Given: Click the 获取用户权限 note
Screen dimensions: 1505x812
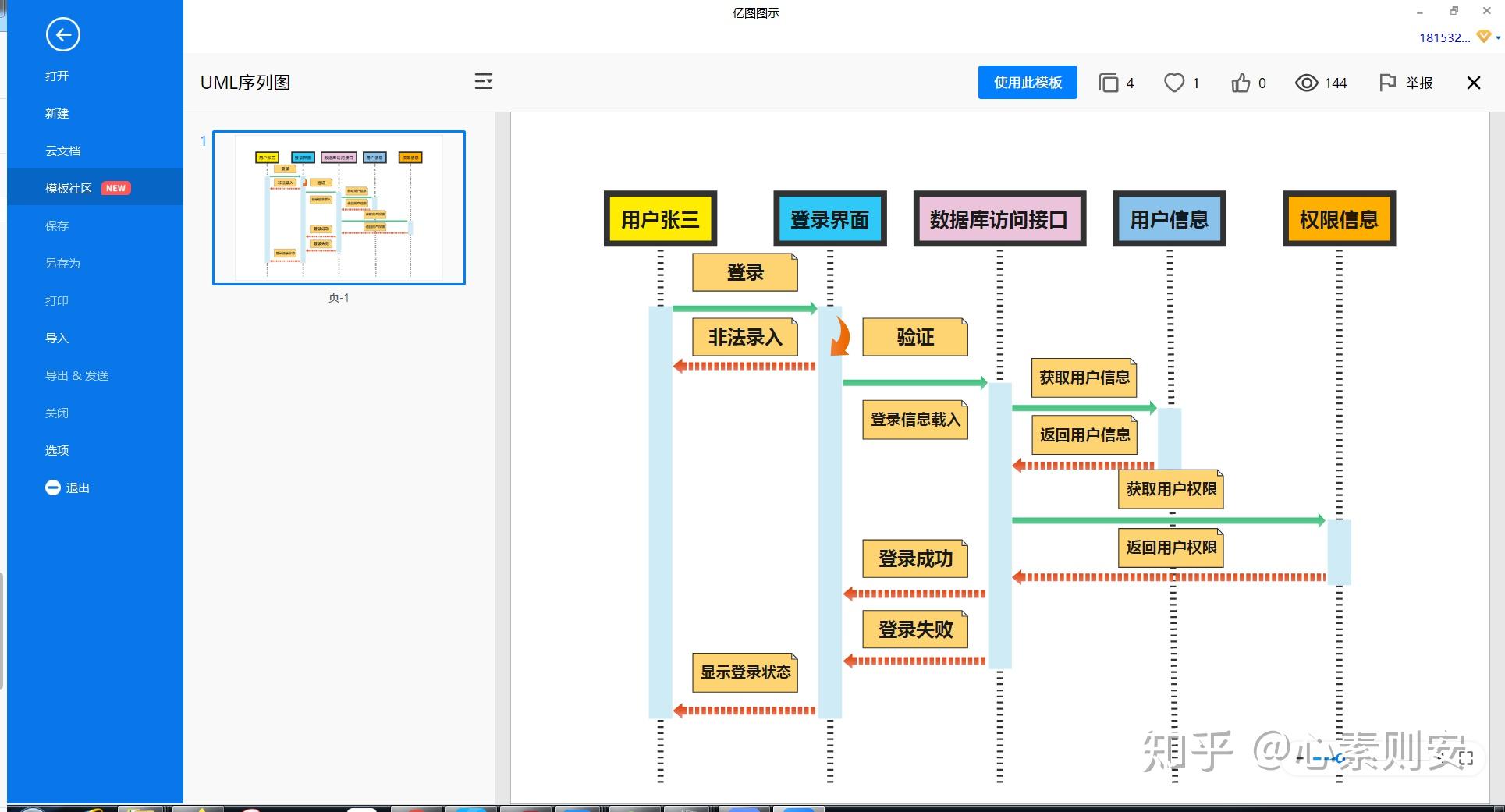Looking at the screenshot, I should (1171, 489).
